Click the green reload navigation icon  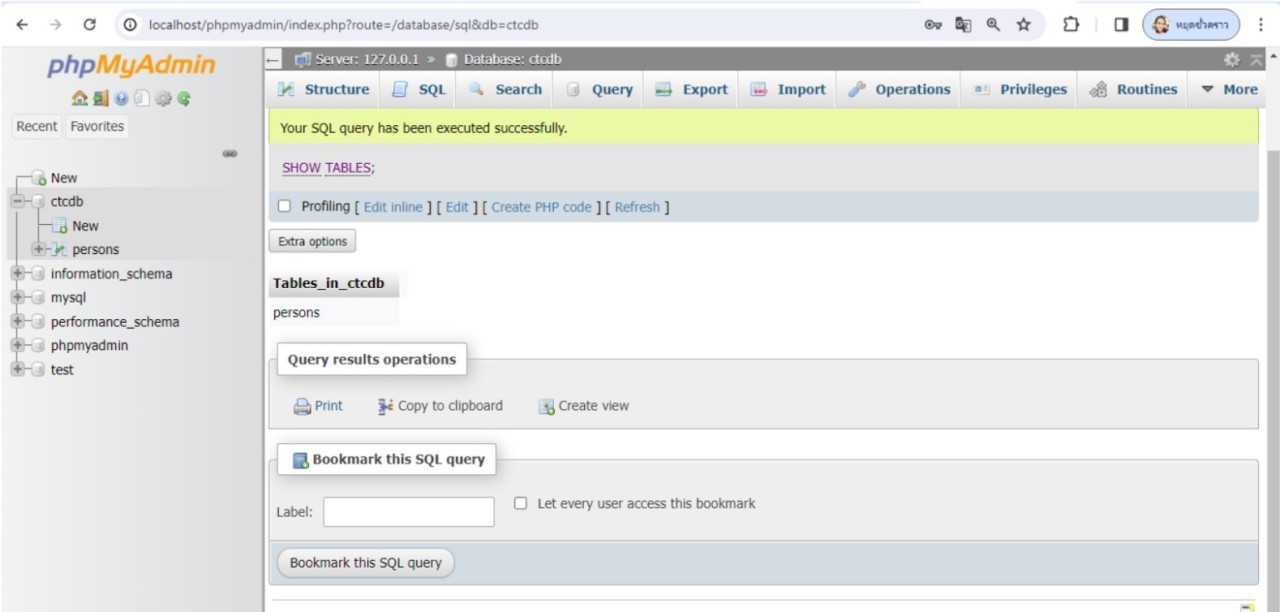coord(184,99)
